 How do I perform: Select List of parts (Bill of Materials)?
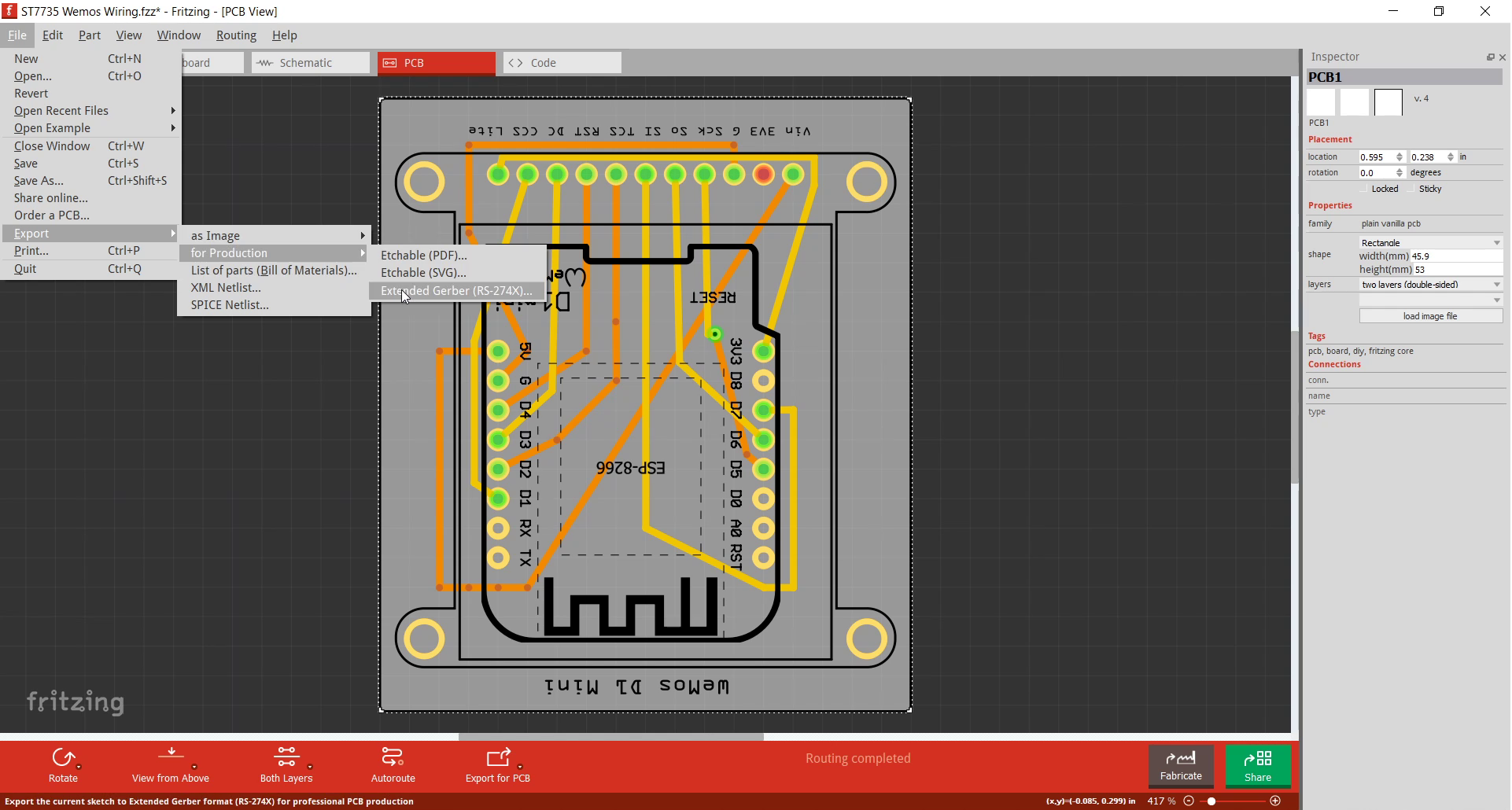[274, 271]
